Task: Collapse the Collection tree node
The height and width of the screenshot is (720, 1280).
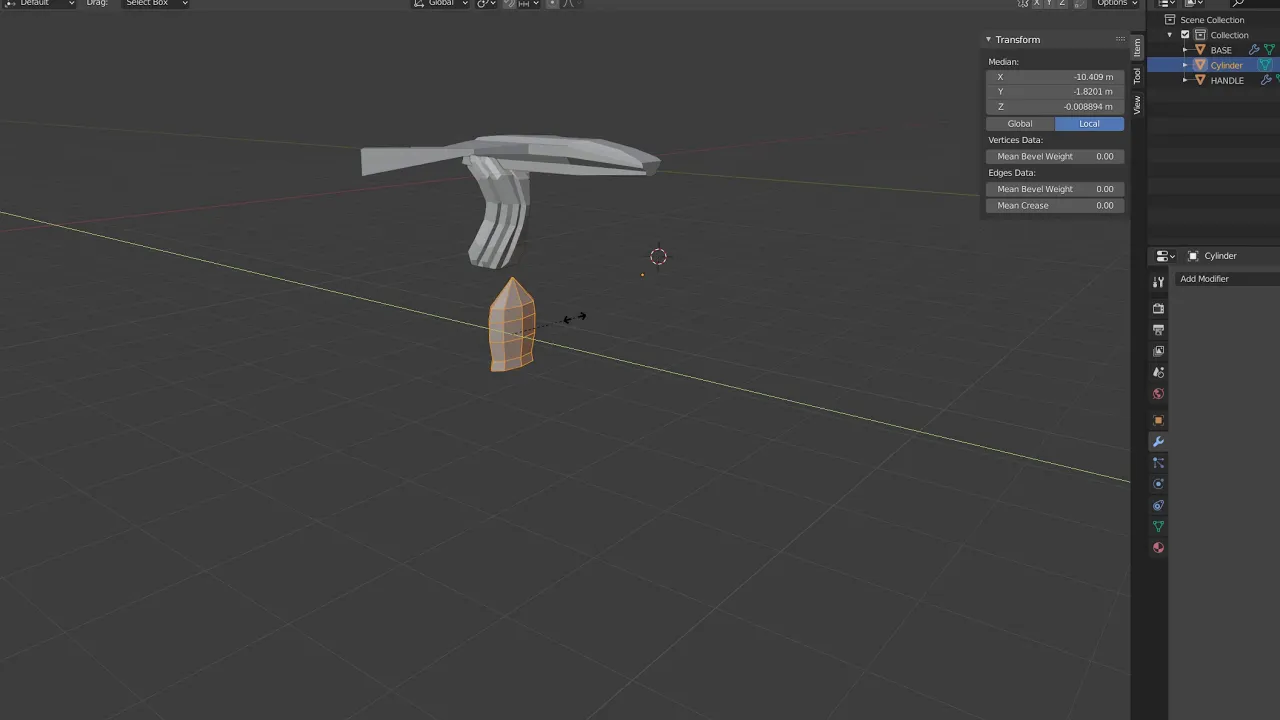Action: [x=1171, y=35]
